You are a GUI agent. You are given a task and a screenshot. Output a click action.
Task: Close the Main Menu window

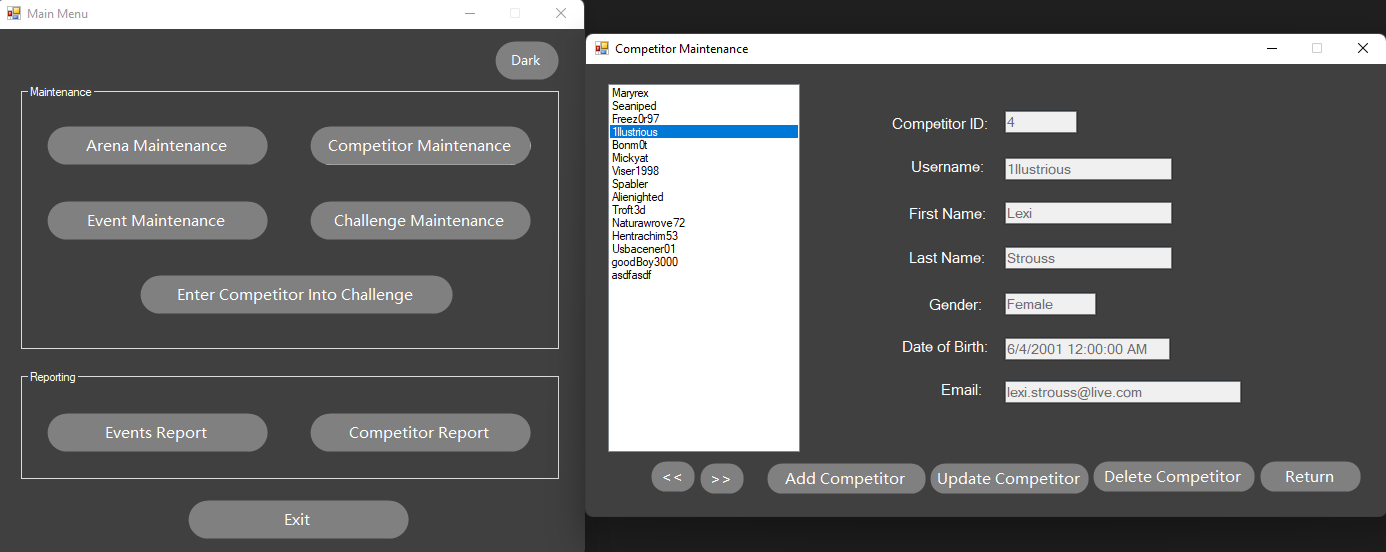561,13
